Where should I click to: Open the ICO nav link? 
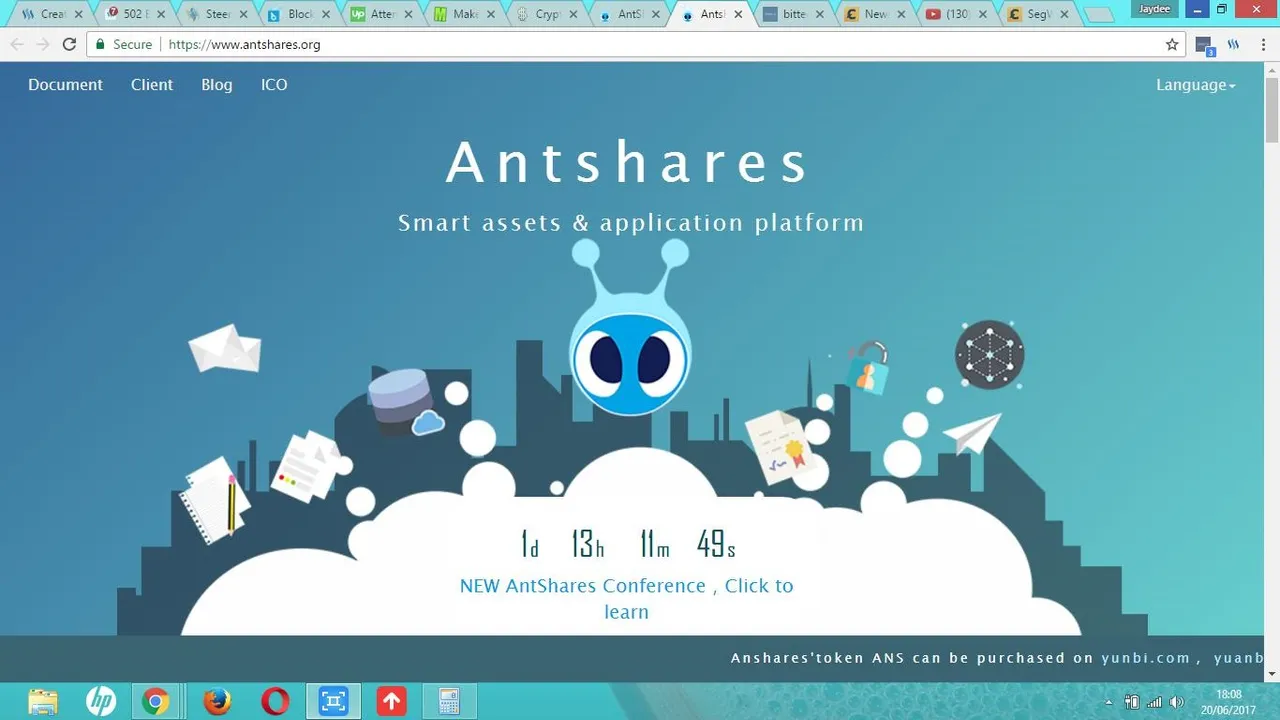coord(274,85)
